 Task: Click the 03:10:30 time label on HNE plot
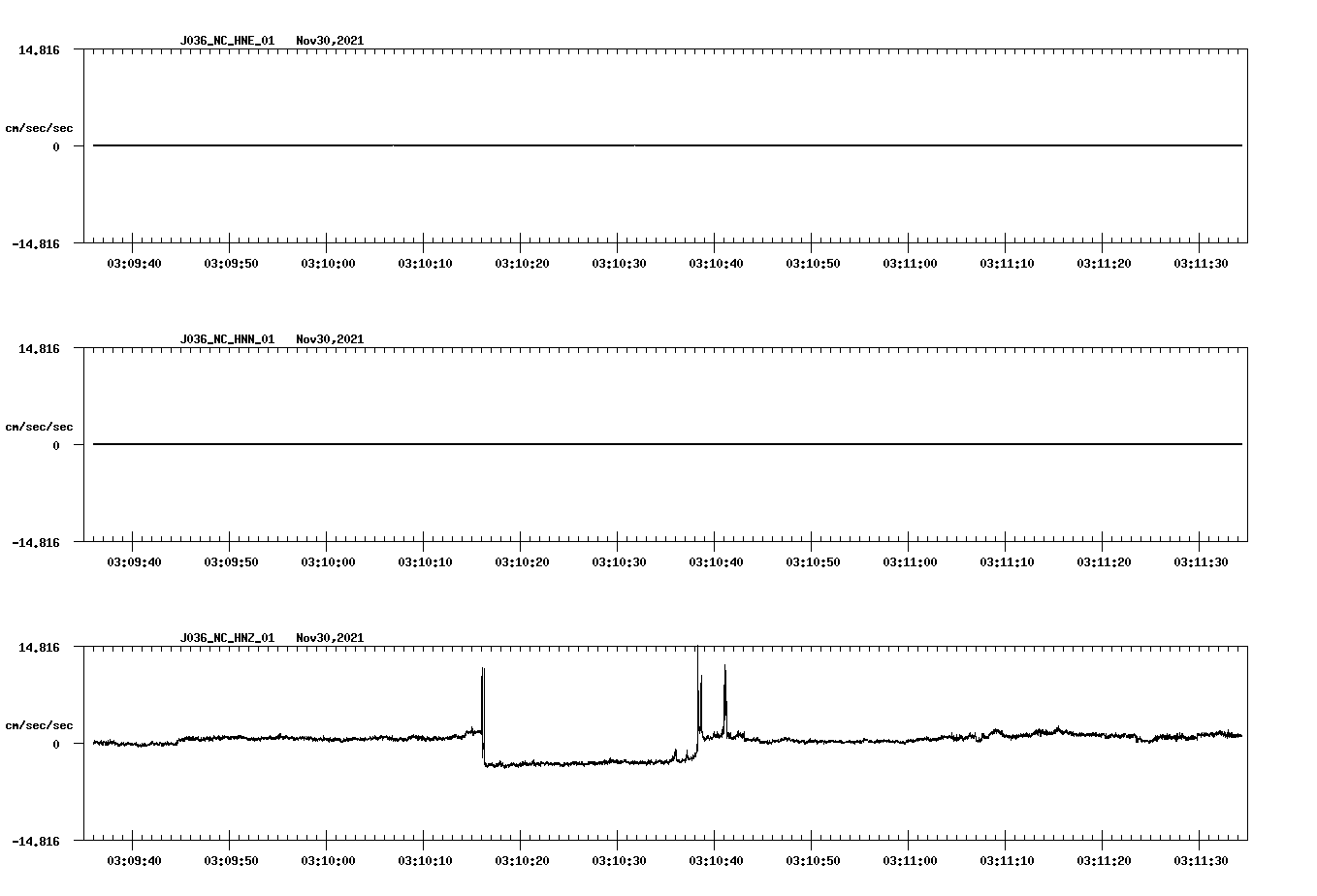(x=619, y=264)
